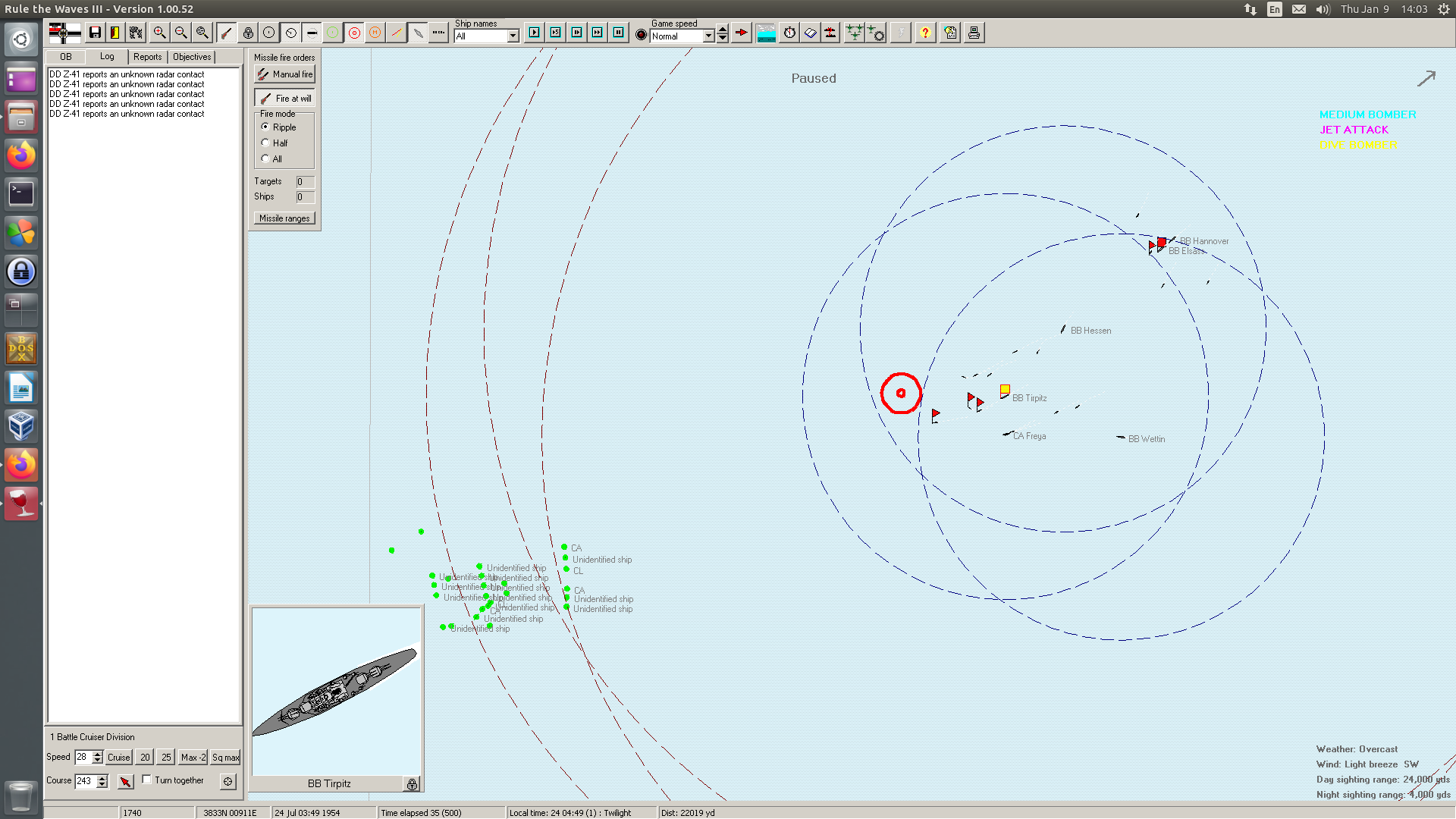Click the stopwatch timer icon
This screenshot has height=819, width=1456.
click(x=789, y=33)
